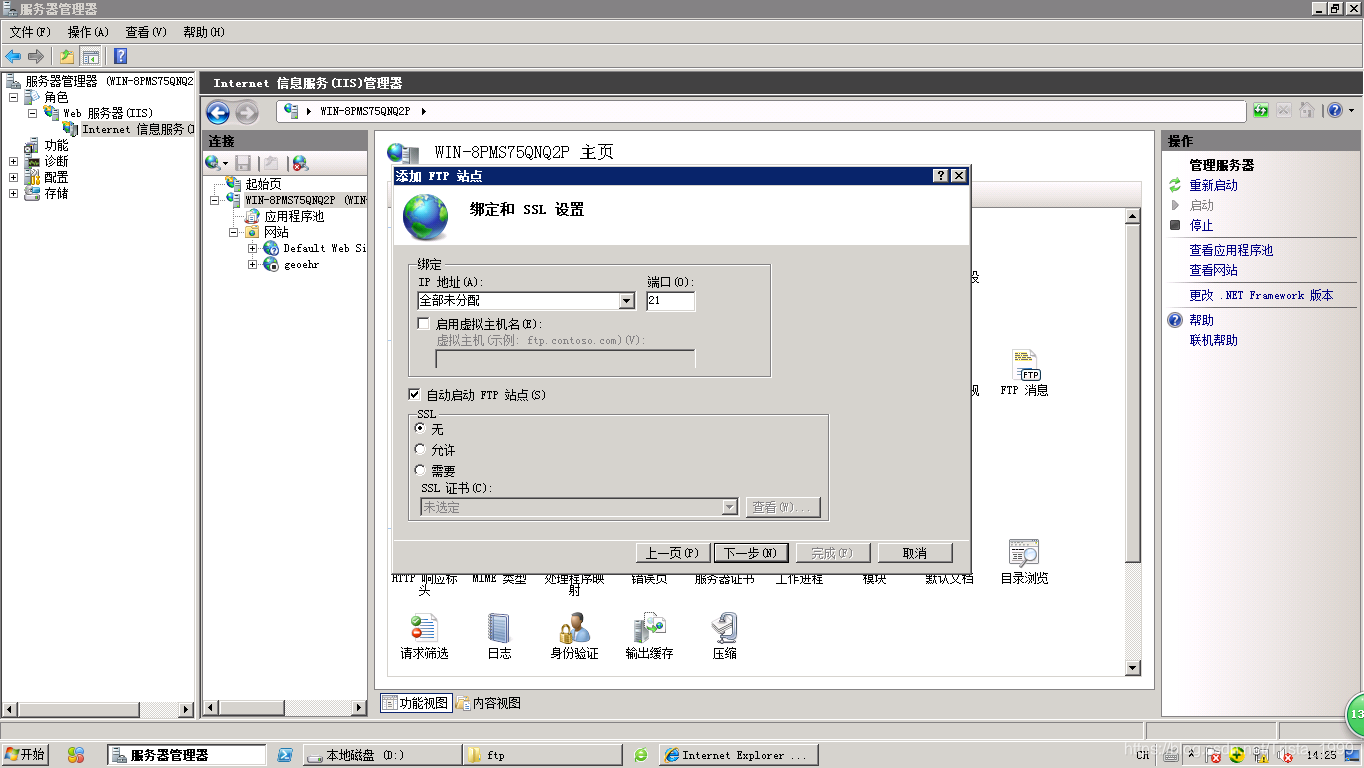The image size is (1364, 768).
Task: Collapse the Web 服务器(IIS) node
Action: (33, 113)
